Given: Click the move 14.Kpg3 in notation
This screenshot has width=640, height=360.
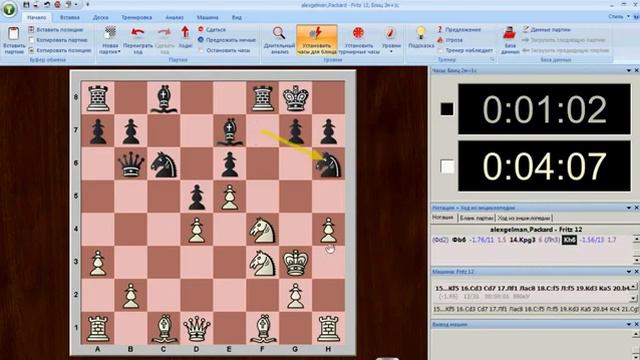Looking at the screenshot, I should click(x=522, y=240).
